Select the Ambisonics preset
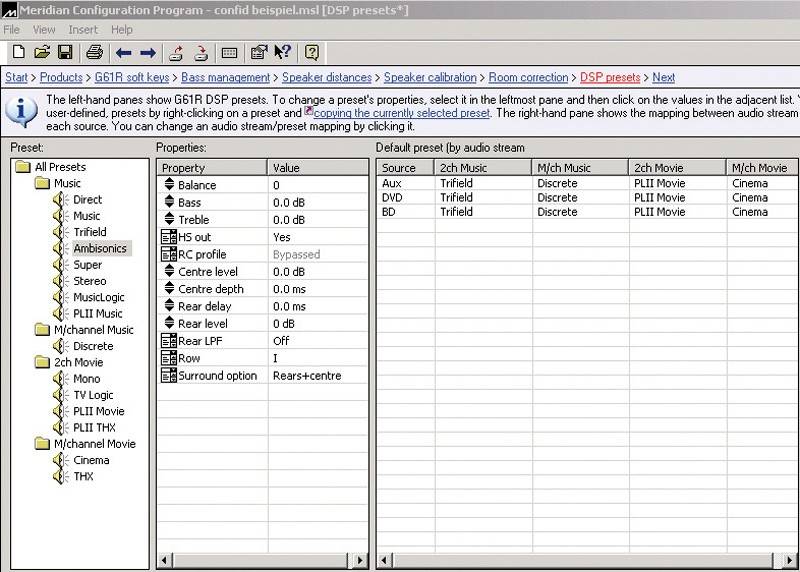This screenshot has height=572, width=800. tap(100, 248)
